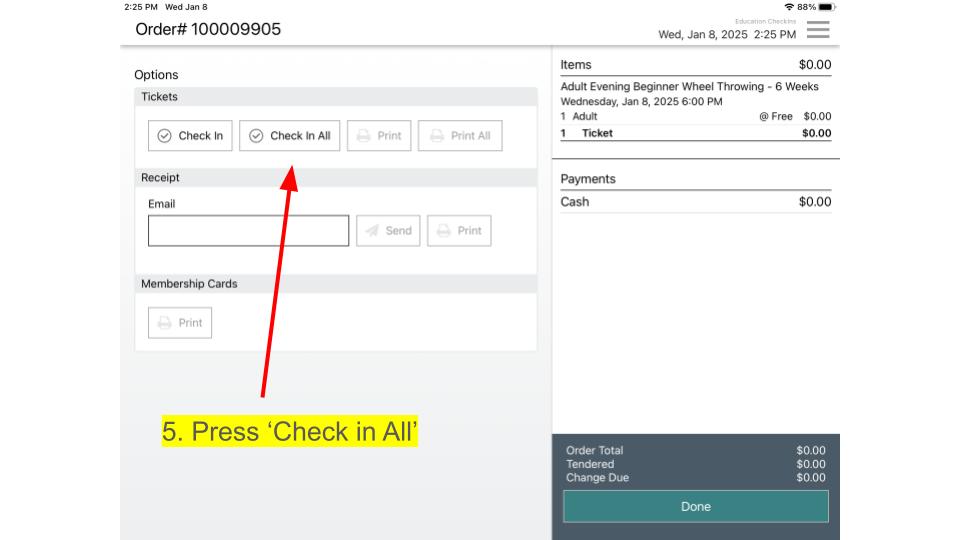Open the hamburger menu icon
The height and width of the screenshot is (540, 960).
point(817,30)
